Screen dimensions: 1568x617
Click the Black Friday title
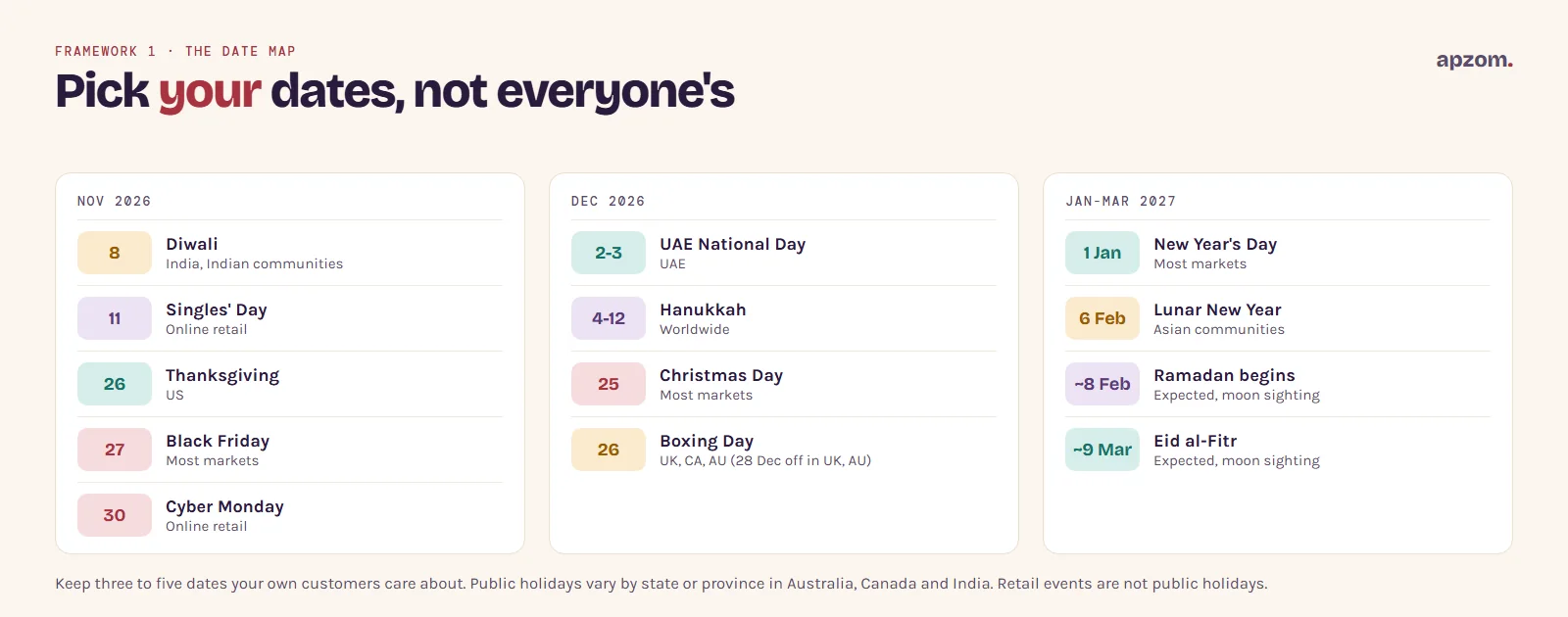[218, 441]
